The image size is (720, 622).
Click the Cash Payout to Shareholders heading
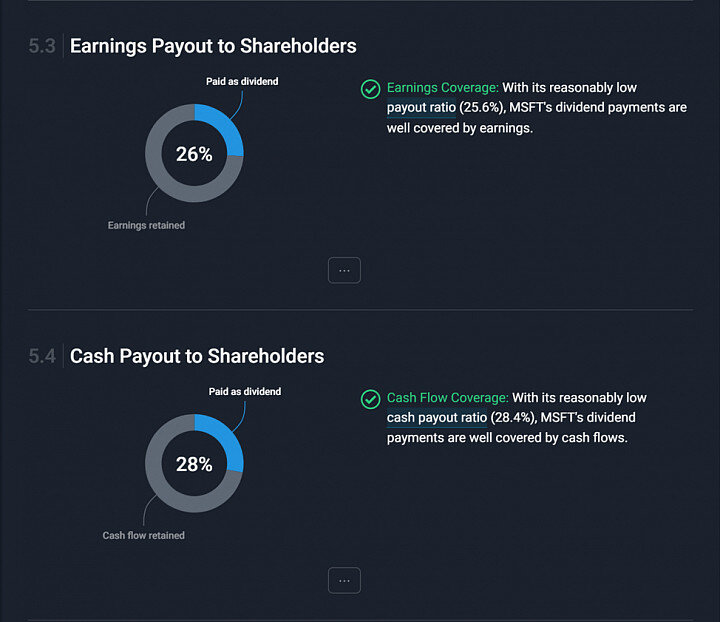(x=197, y=356)
